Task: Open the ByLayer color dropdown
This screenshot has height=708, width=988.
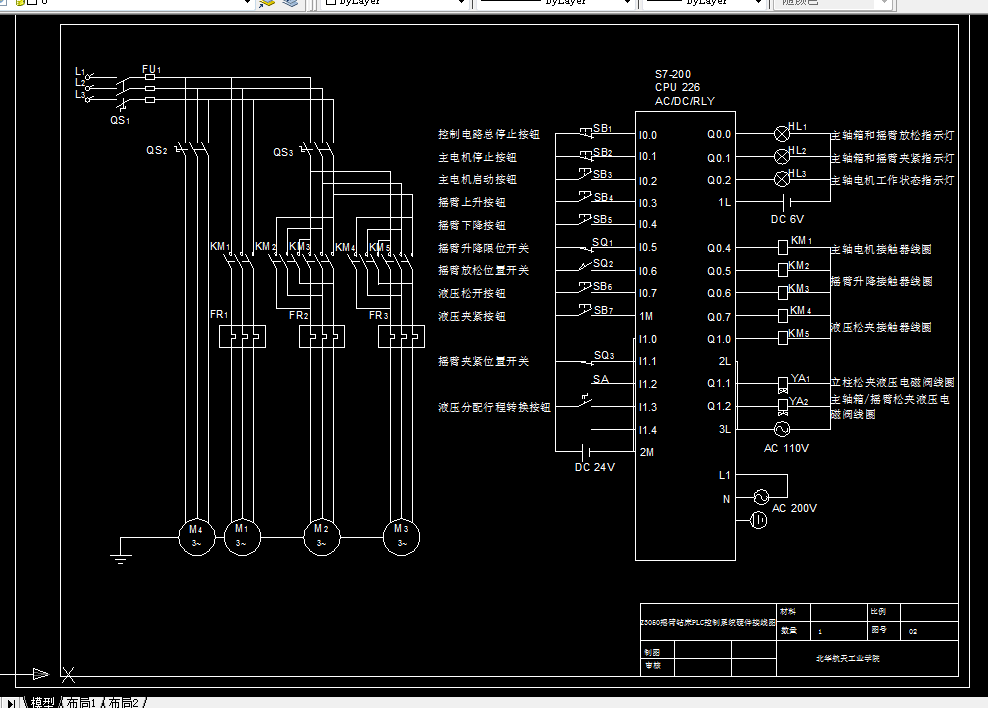Action: tap(396, 3)
